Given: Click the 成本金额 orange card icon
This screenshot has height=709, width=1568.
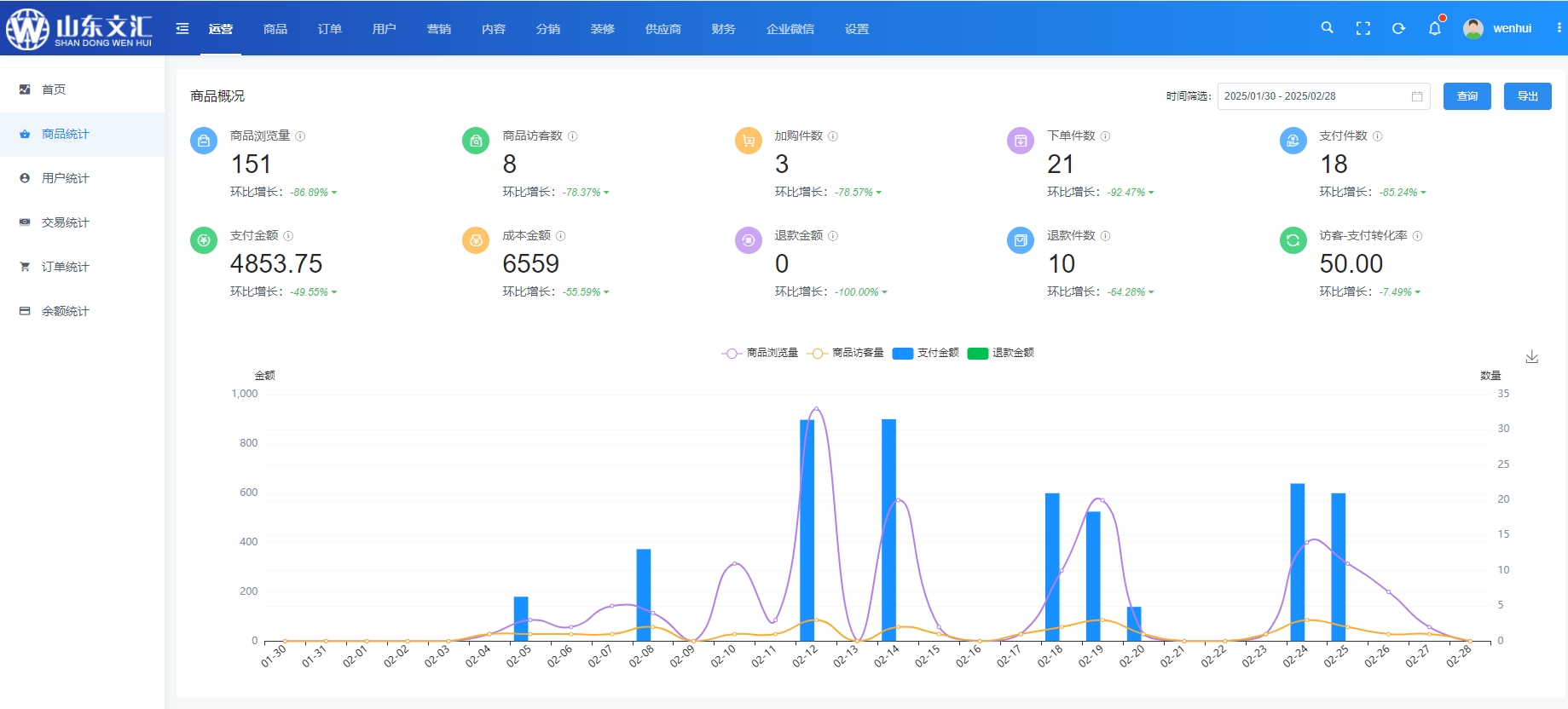Looking at the screenshot, I should [476, 240].
